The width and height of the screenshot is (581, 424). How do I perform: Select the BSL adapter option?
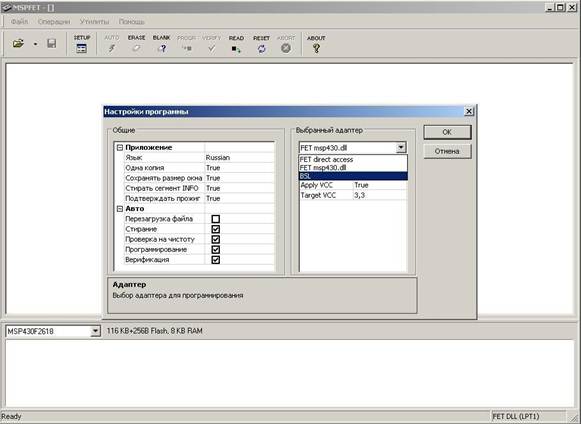pos(353,176)
